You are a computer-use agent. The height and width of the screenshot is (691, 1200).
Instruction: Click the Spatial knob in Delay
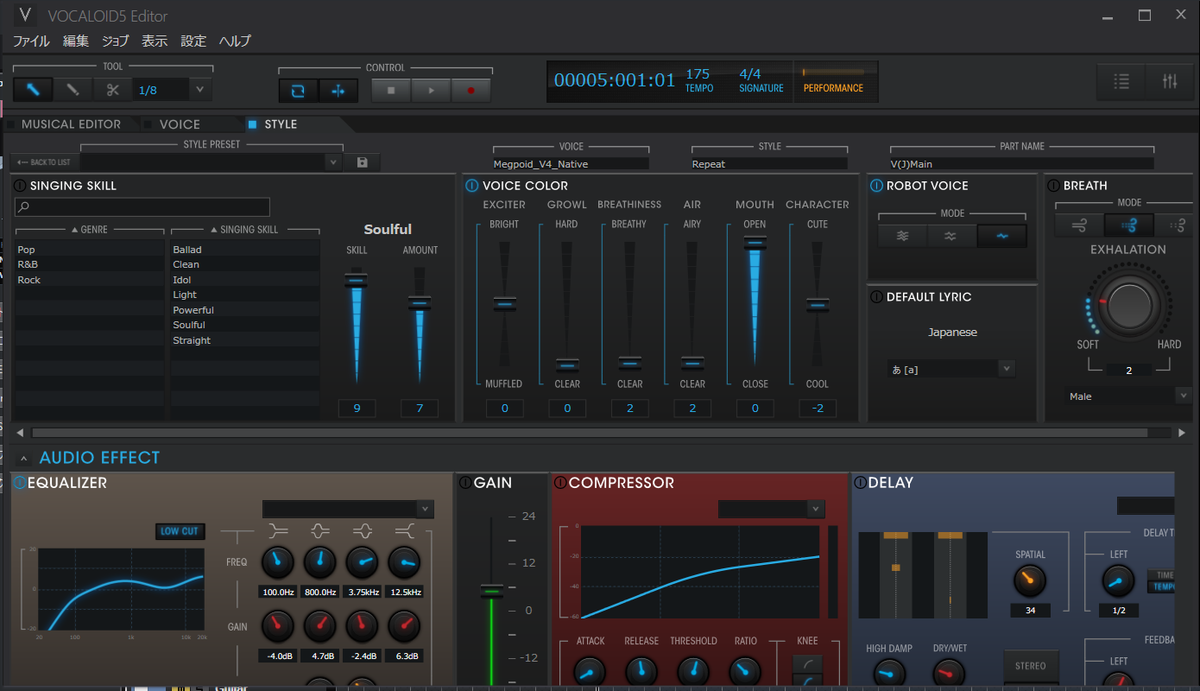coord(1029,580)
